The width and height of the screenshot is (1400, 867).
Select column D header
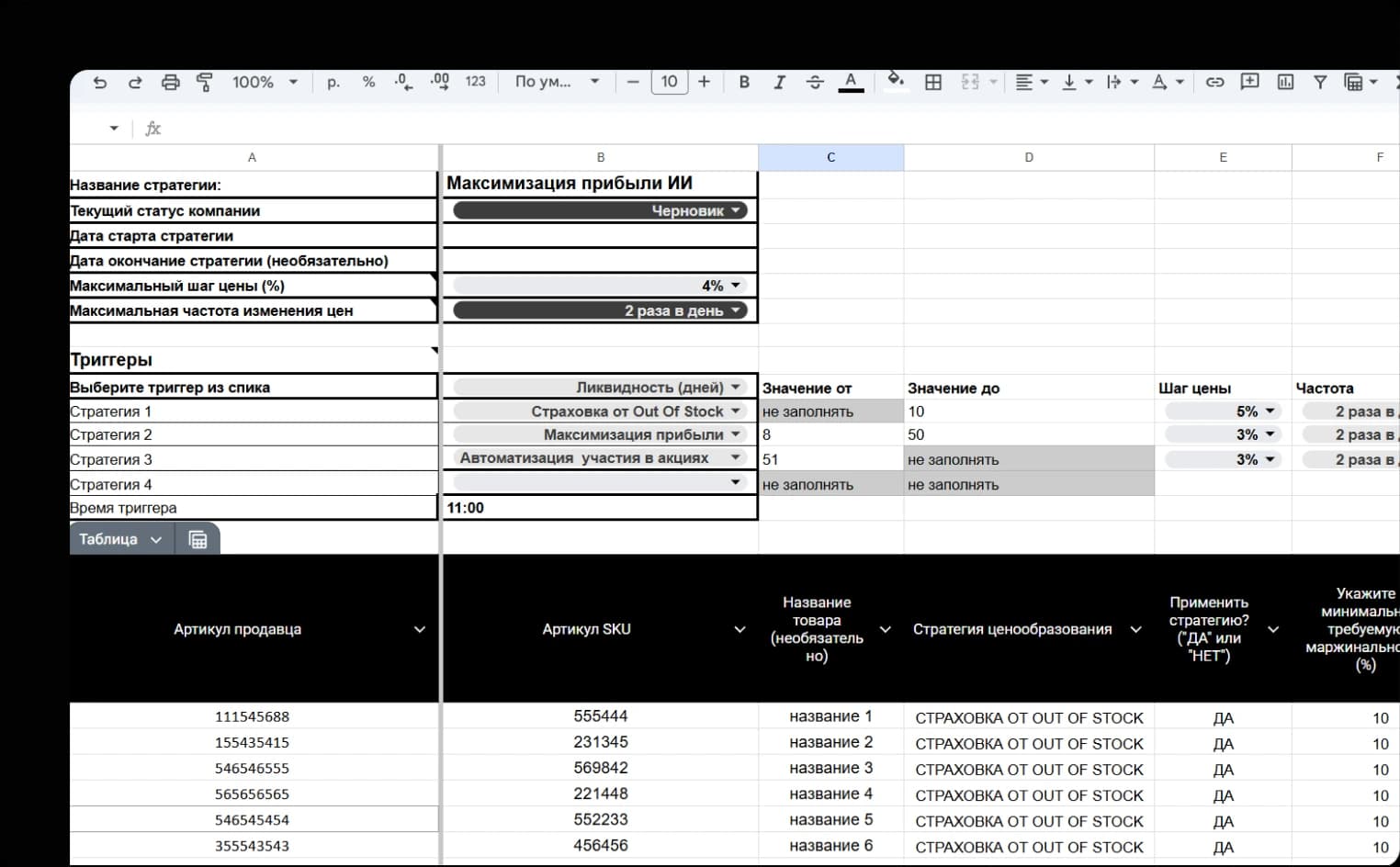(x=1029, y=157)
